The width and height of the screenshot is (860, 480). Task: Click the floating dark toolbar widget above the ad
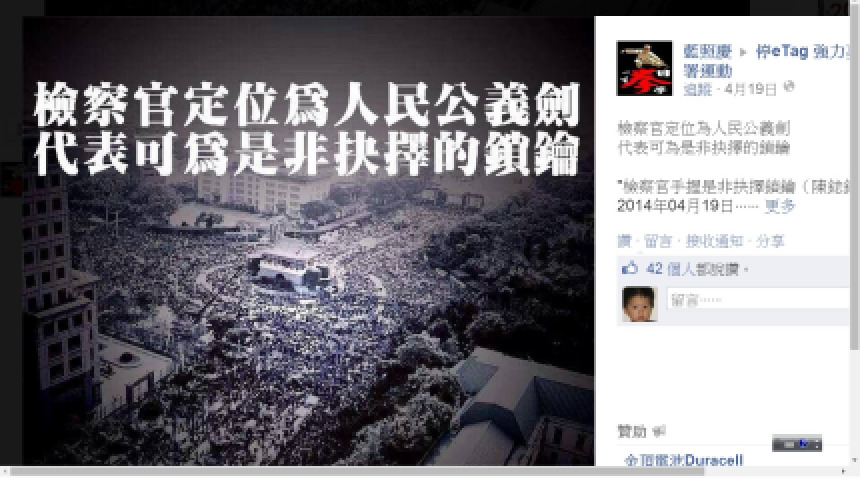(x=797, y=443)
